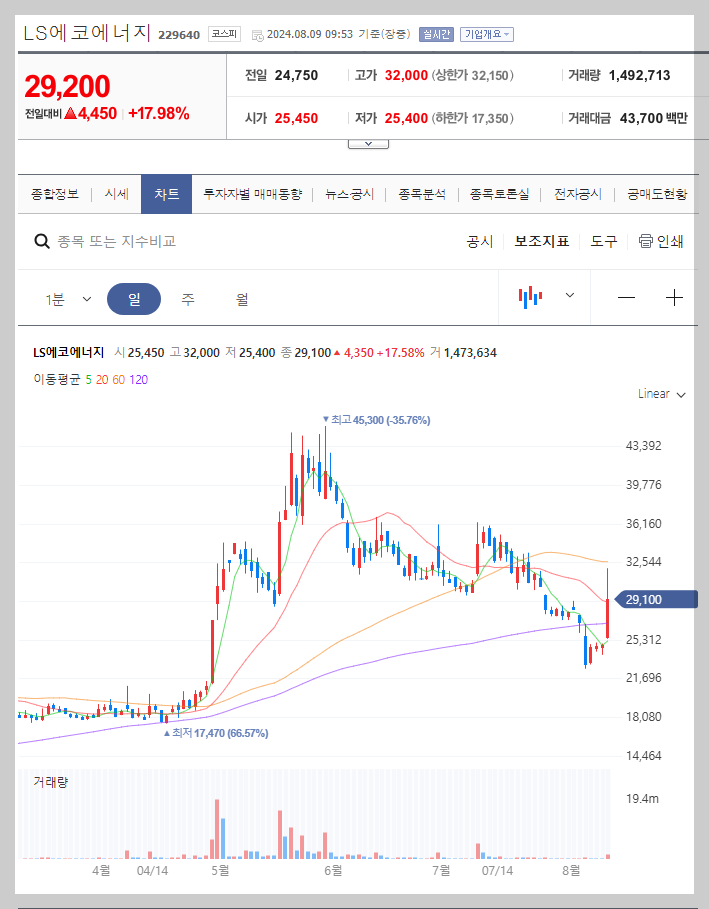Toggle the 120-day moving average
The height and width of the screenshot is (909, 709).
pos(139,380)
